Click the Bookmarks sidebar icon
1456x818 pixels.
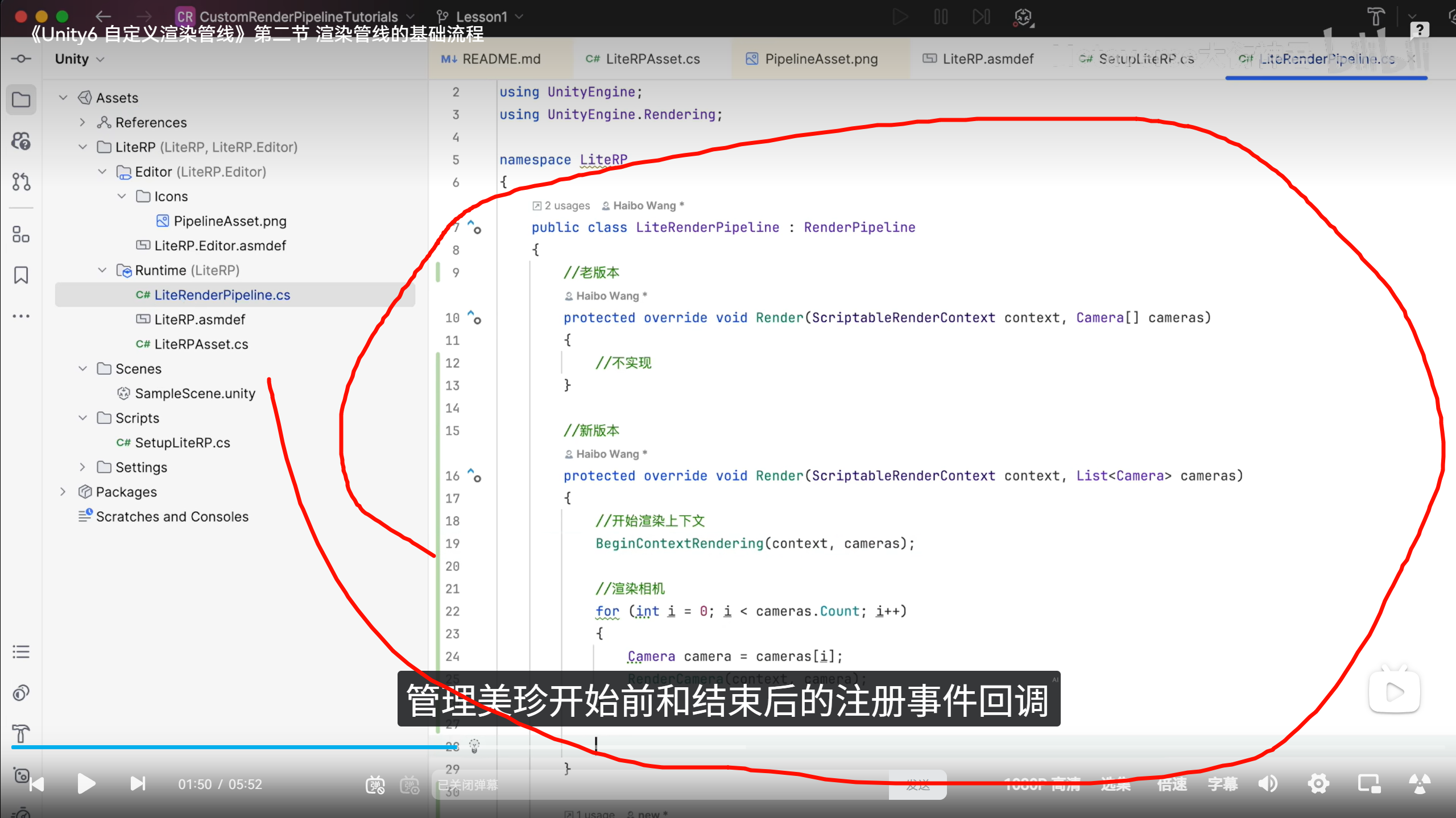pyautogui.click(x=21, y=275)
